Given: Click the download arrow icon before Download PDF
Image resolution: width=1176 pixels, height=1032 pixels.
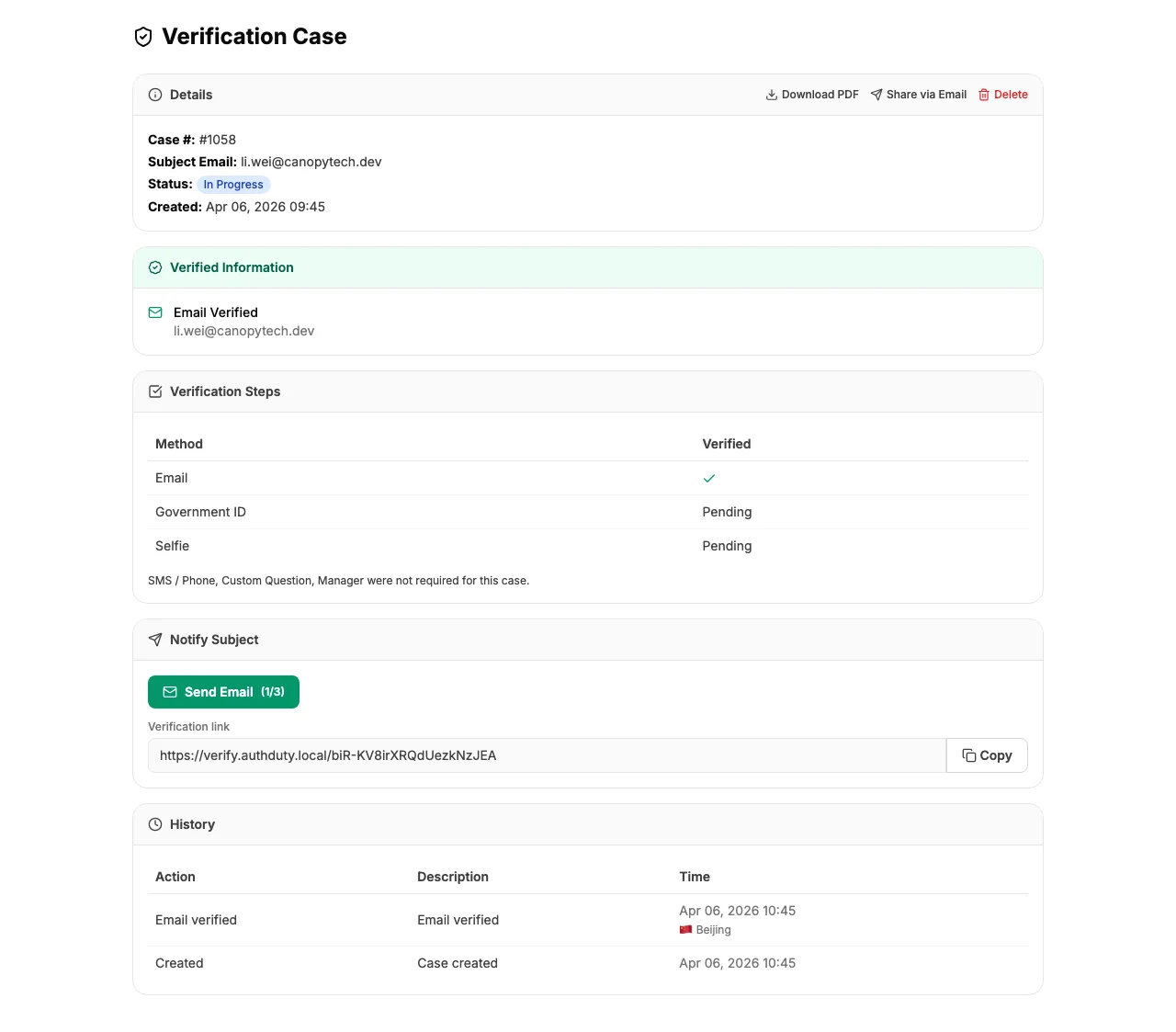Looking at the screenshot, I should pos(771,94).
